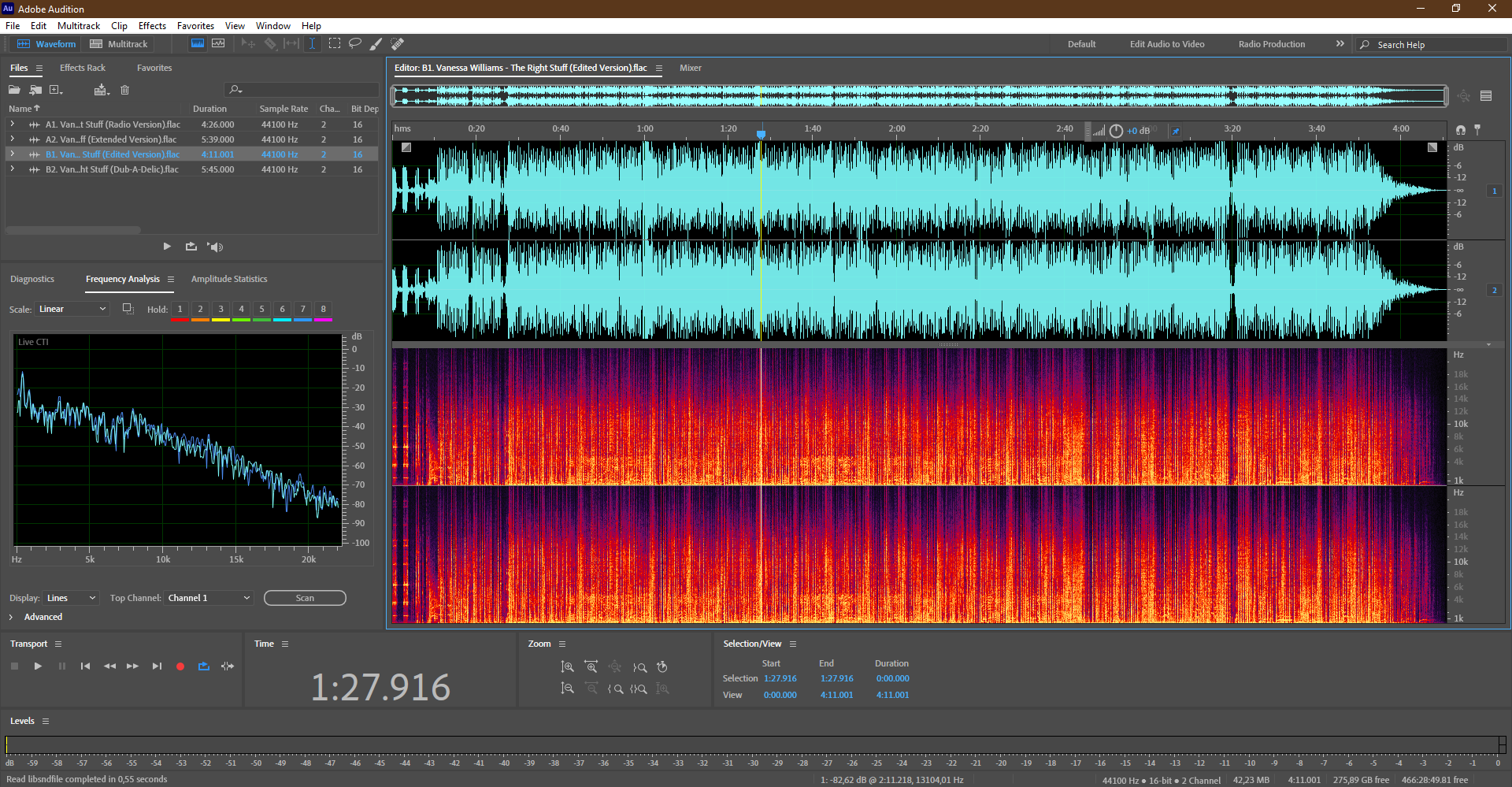Select the Time Selection tool
This screenshot has width=1512, height=787.
tap(313, 44)
